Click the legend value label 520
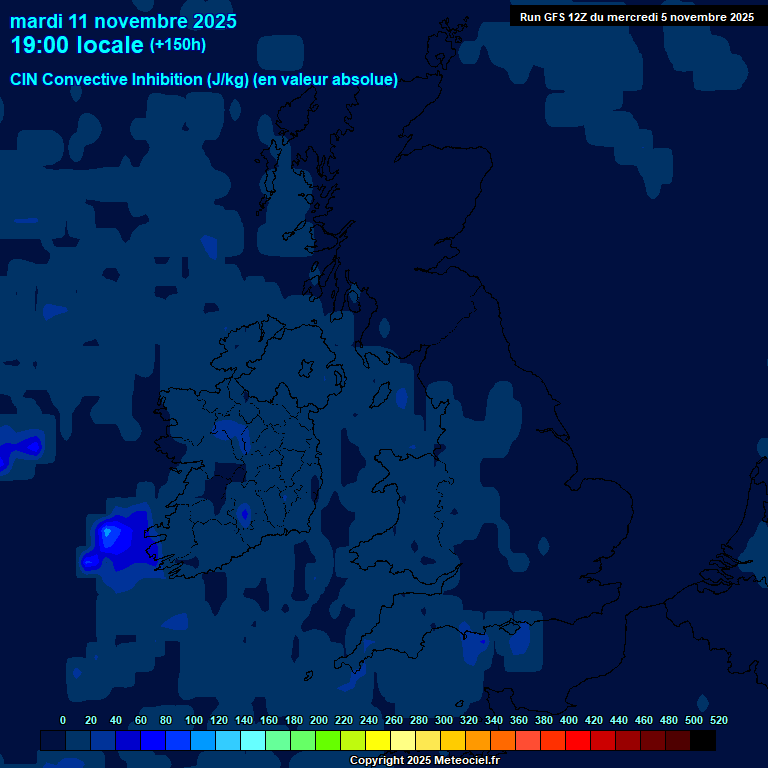768x768 pixels. [x=718, y=720]
